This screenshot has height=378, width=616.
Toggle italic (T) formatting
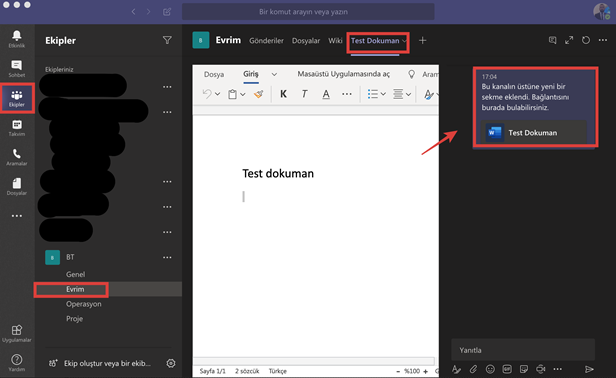(x=304, y=94)
